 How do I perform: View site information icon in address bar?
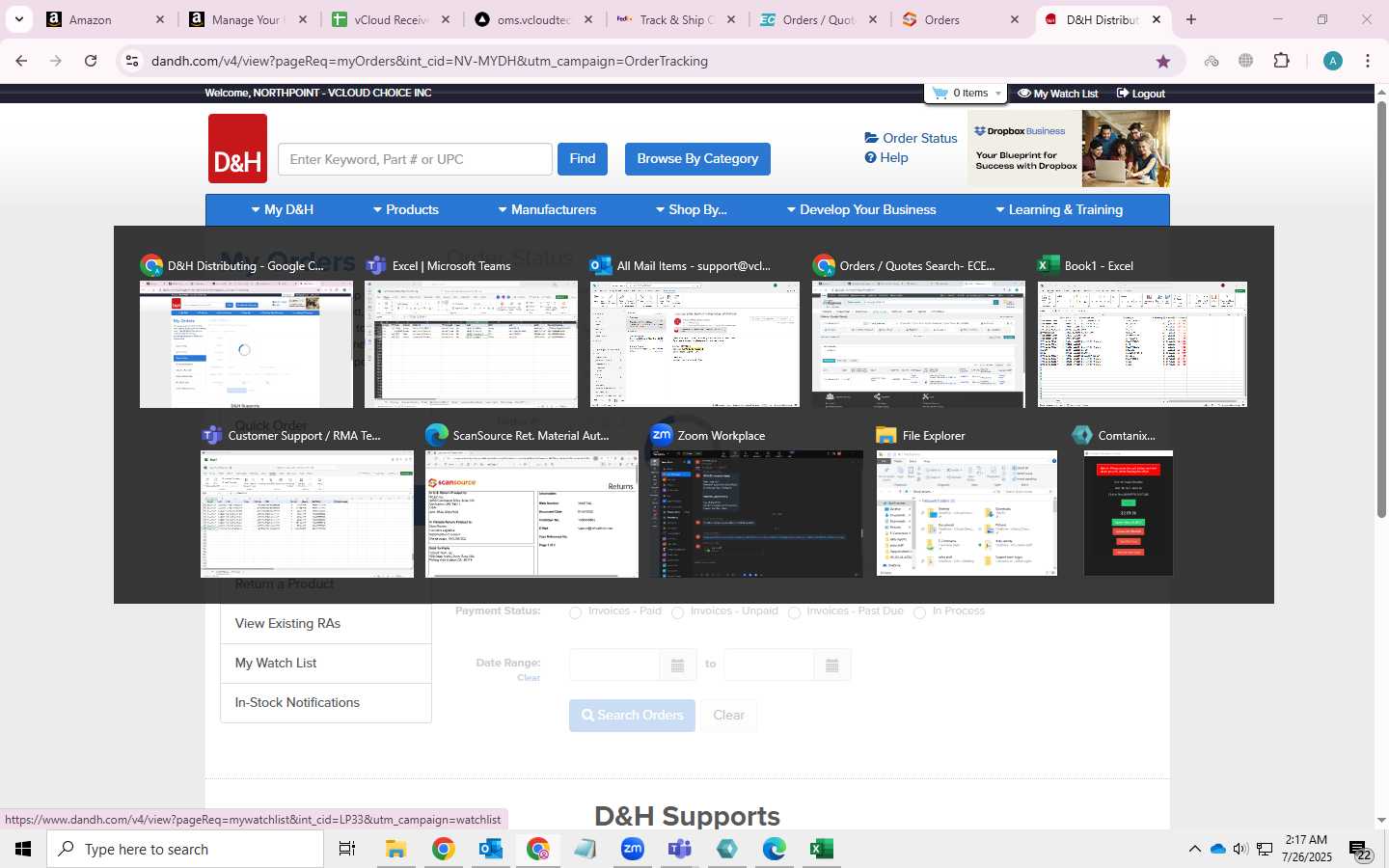[x=132, y=61]
